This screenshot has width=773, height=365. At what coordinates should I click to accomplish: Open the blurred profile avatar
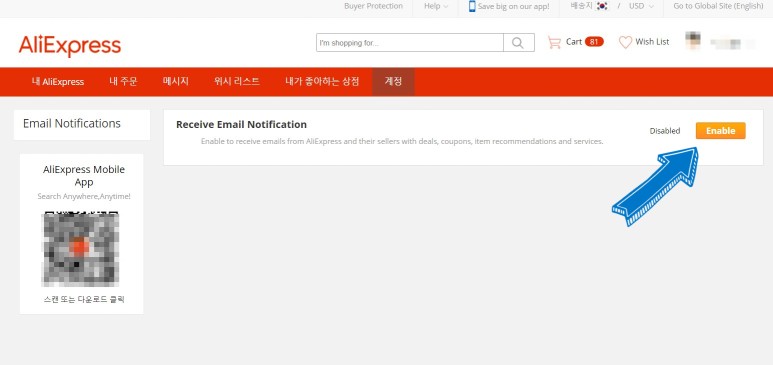pyautogui.click(x=693, y=40)
